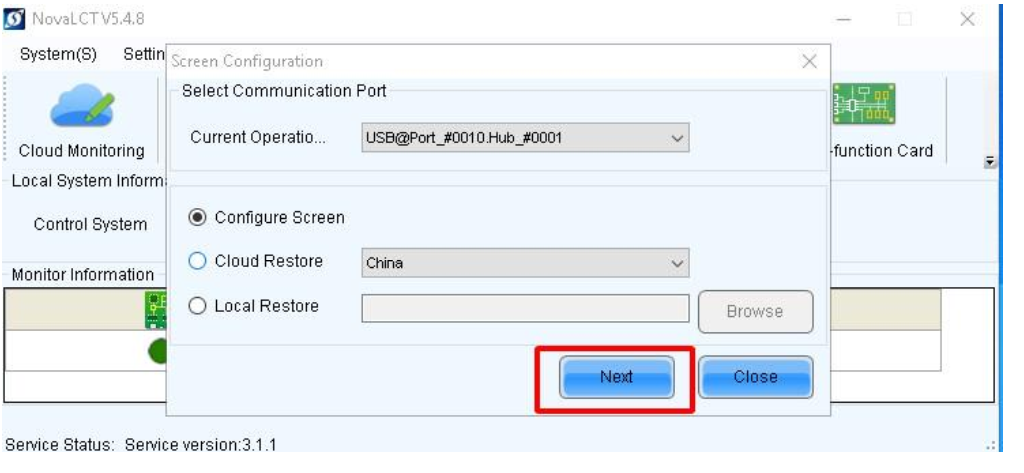This screenshot has width=1024, height=473.
Task: Click the Local Restore file path field
Action: coord(525,308)
